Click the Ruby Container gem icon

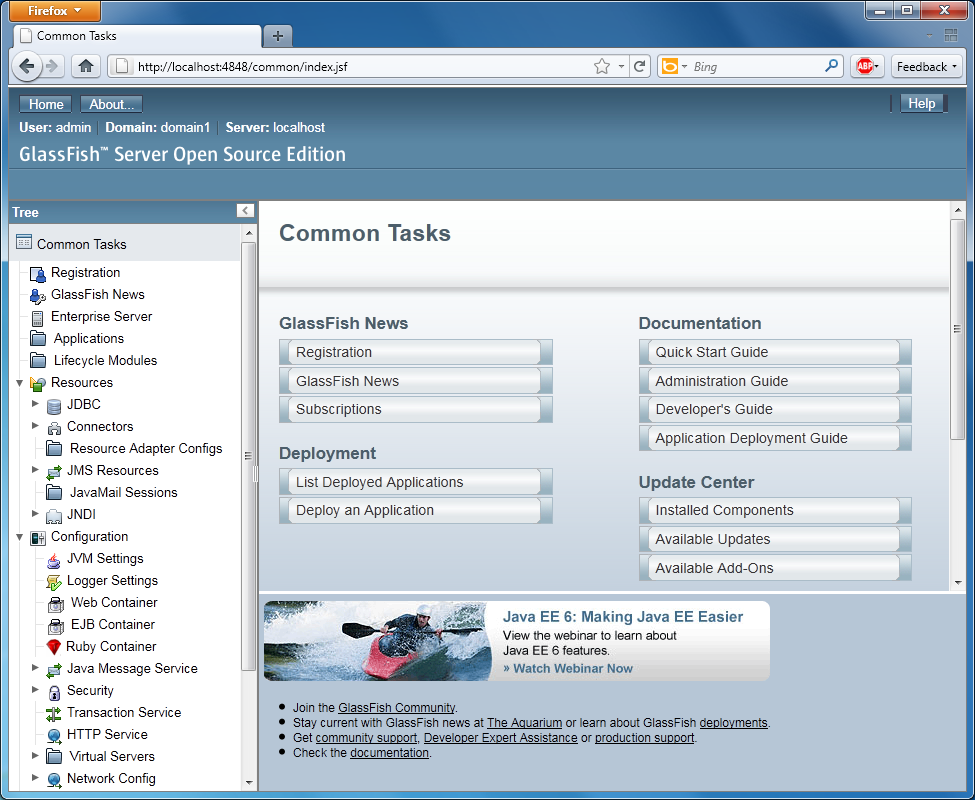53,647
